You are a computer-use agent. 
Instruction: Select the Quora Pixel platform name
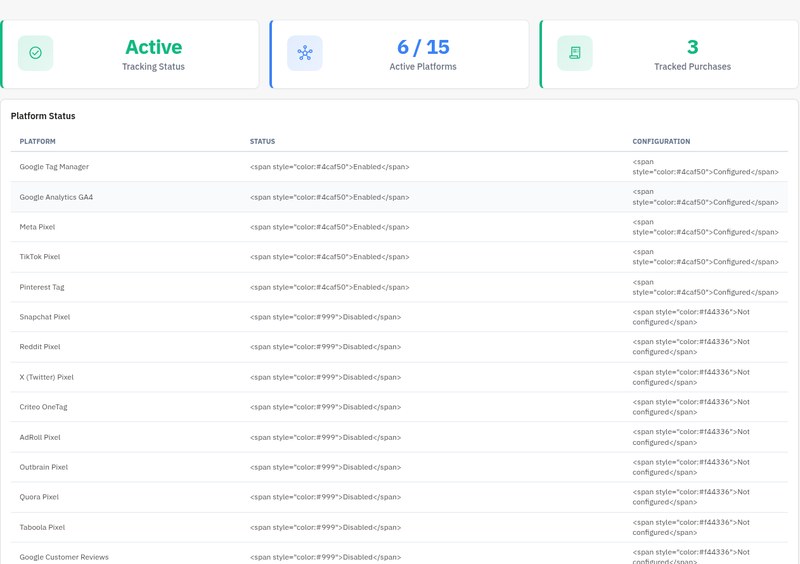[39, 497]
